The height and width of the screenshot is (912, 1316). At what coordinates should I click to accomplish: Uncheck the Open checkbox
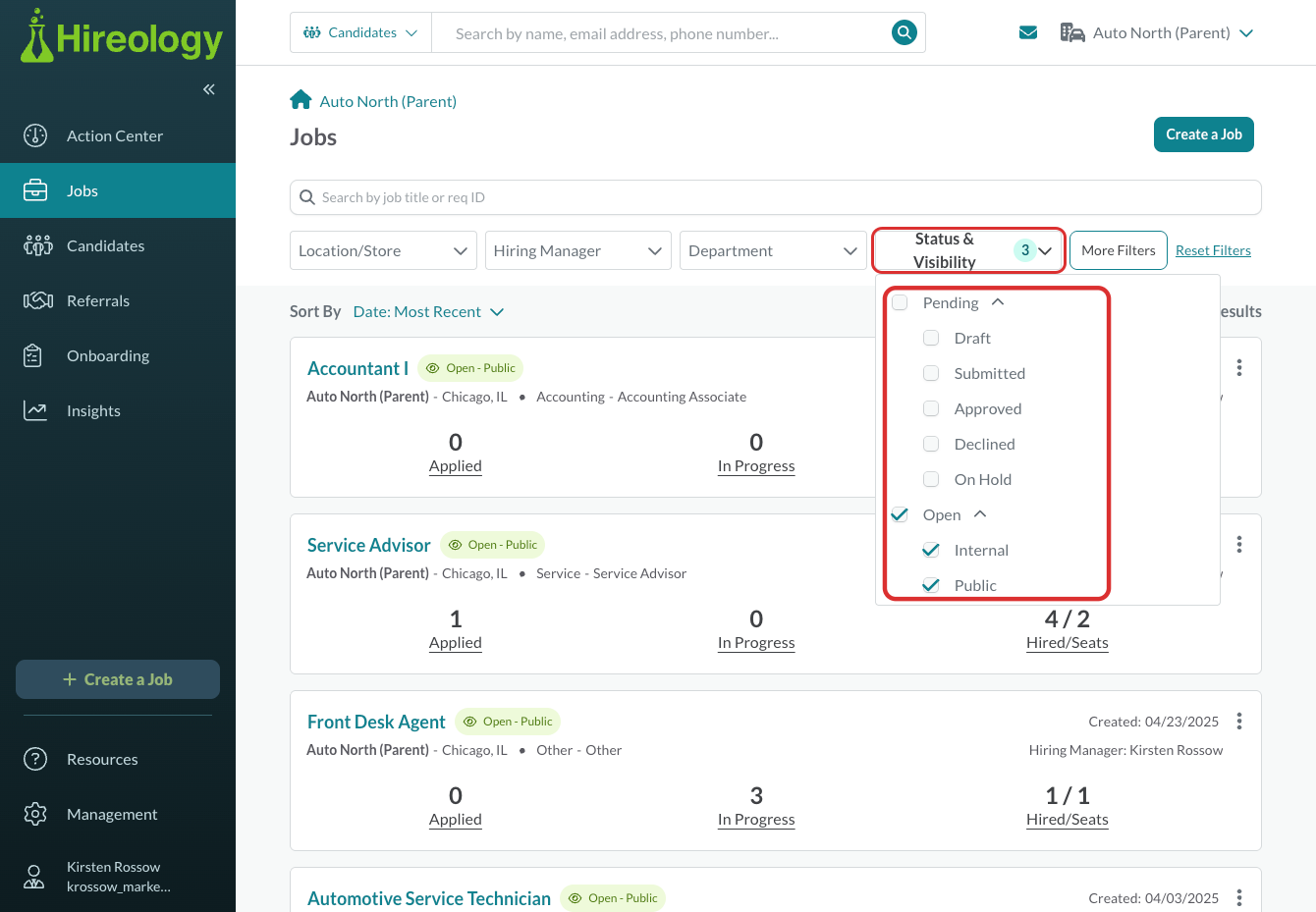(x=900, y=514)
